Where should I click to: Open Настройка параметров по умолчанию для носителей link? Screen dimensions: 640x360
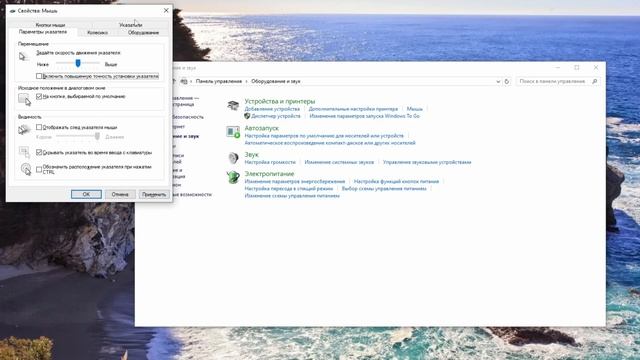[324, 136]
